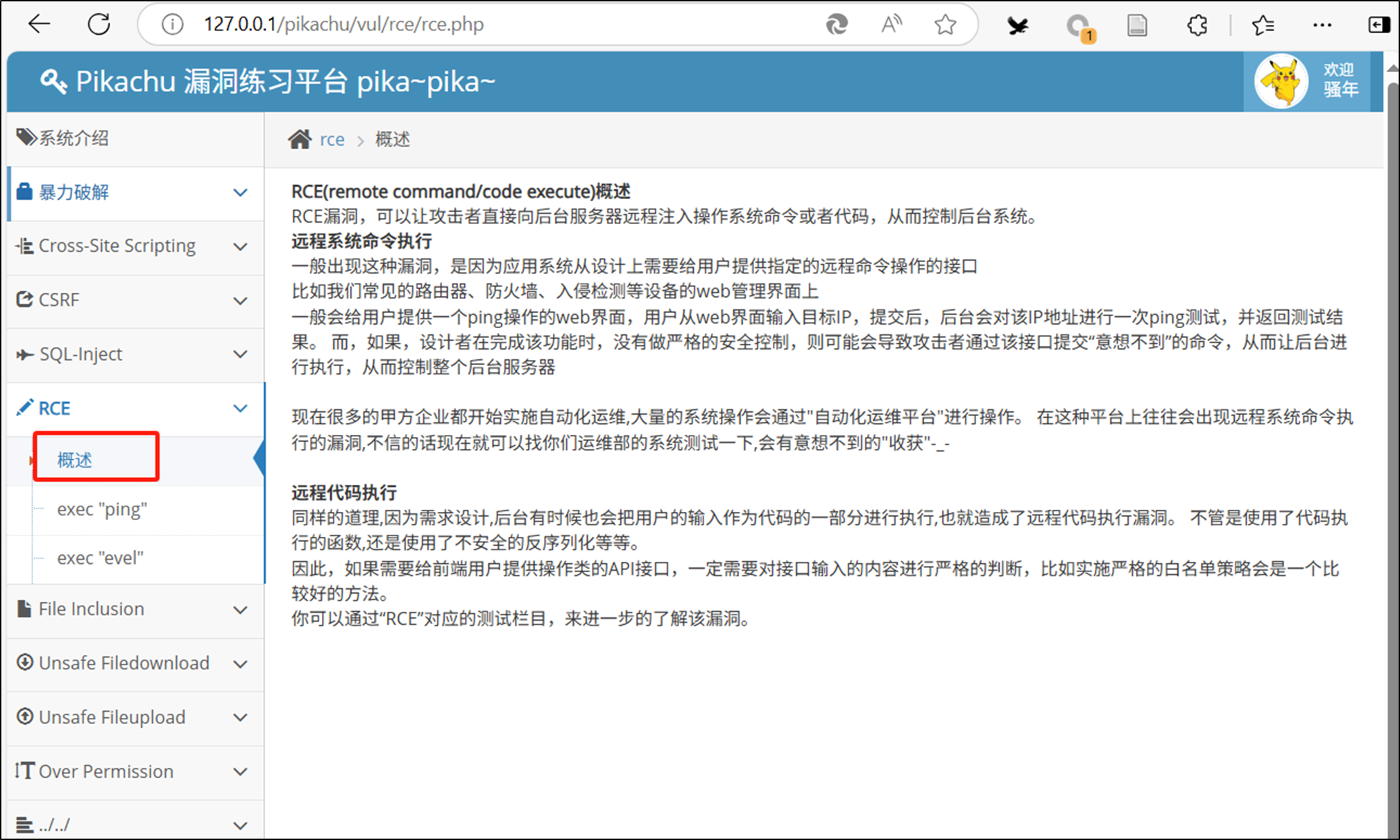
Task: Open browser extensions puzzle icon
Action: (1197, 26)
